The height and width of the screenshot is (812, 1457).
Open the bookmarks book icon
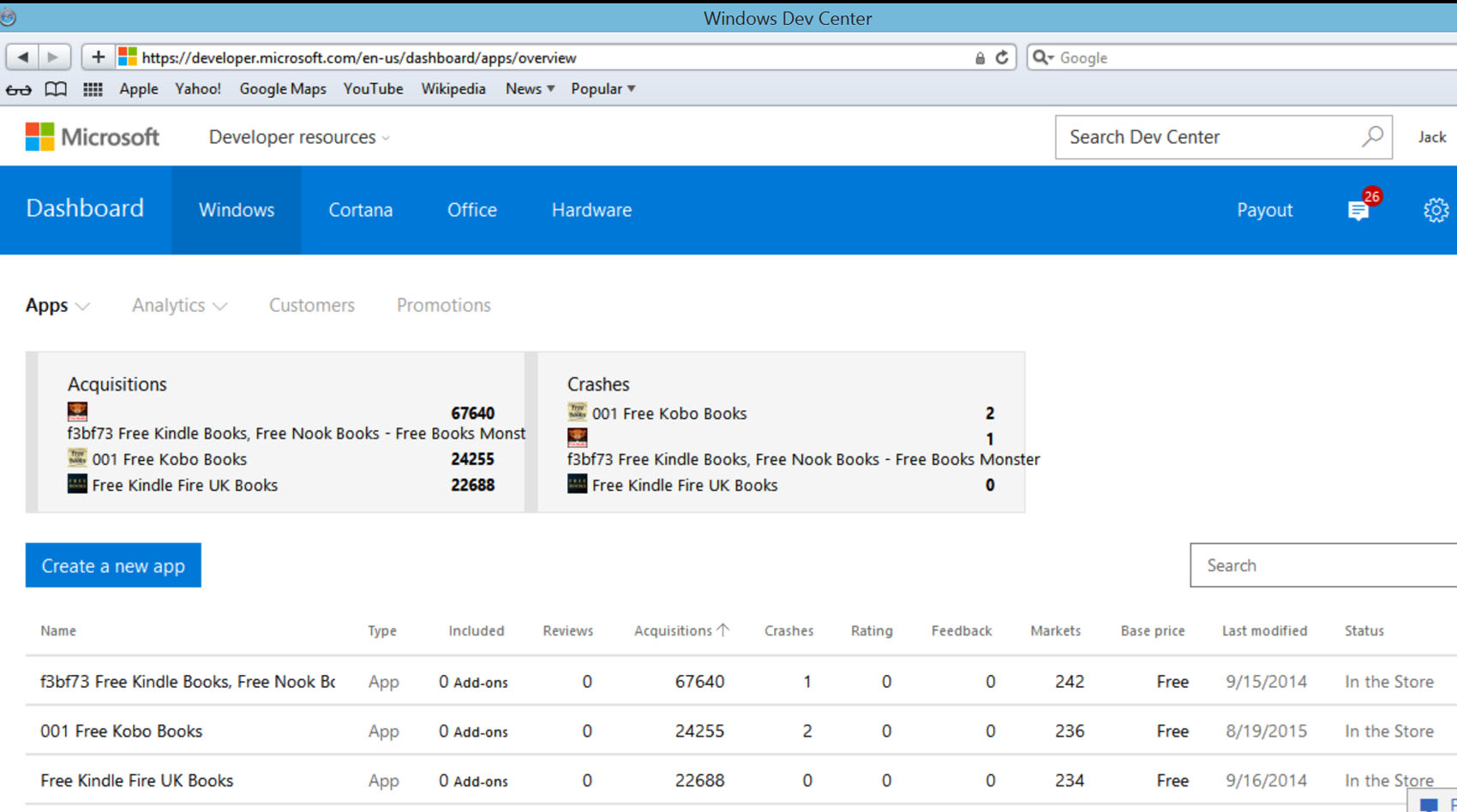pyautogui.click(x=56, y=89)
